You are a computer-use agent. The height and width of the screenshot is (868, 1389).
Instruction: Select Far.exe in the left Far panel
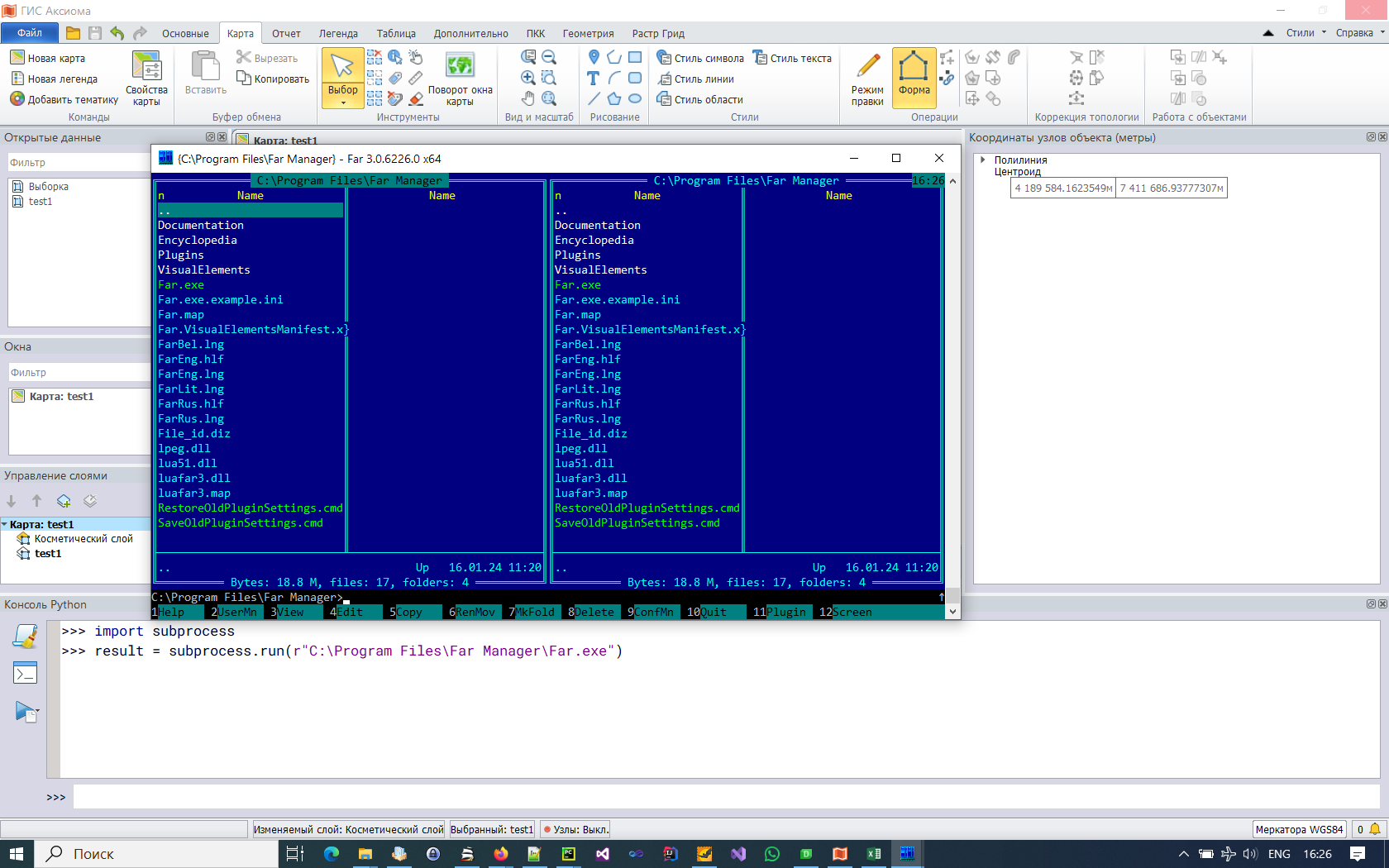[x=181, y=285]
